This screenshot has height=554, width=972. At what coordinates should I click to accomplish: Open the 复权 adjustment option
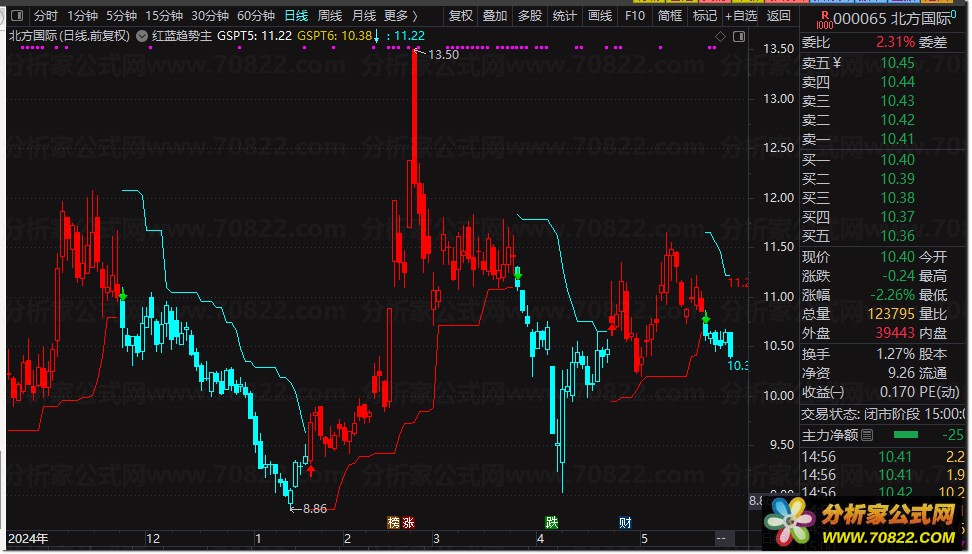461,15
